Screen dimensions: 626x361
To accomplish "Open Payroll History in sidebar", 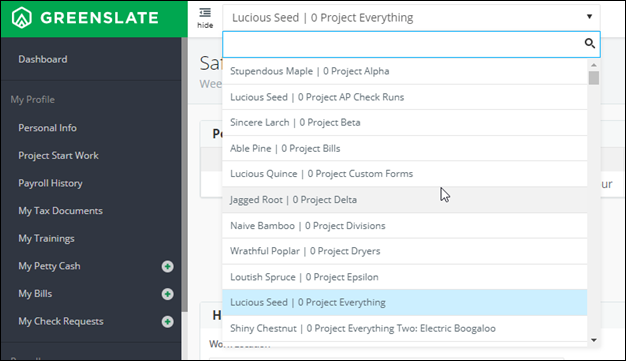I will coord(50,183).
